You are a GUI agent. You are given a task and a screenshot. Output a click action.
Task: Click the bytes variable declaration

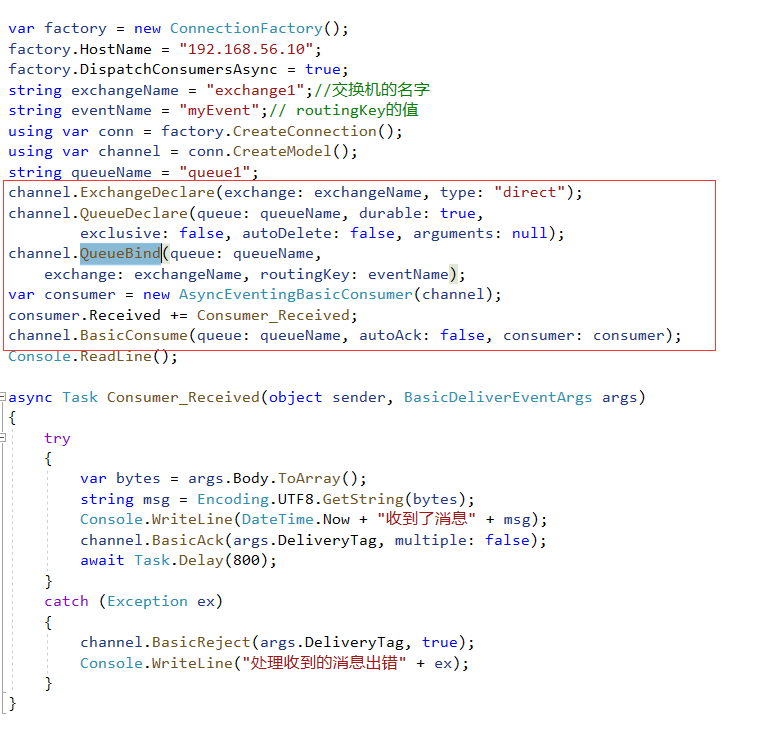138,478
